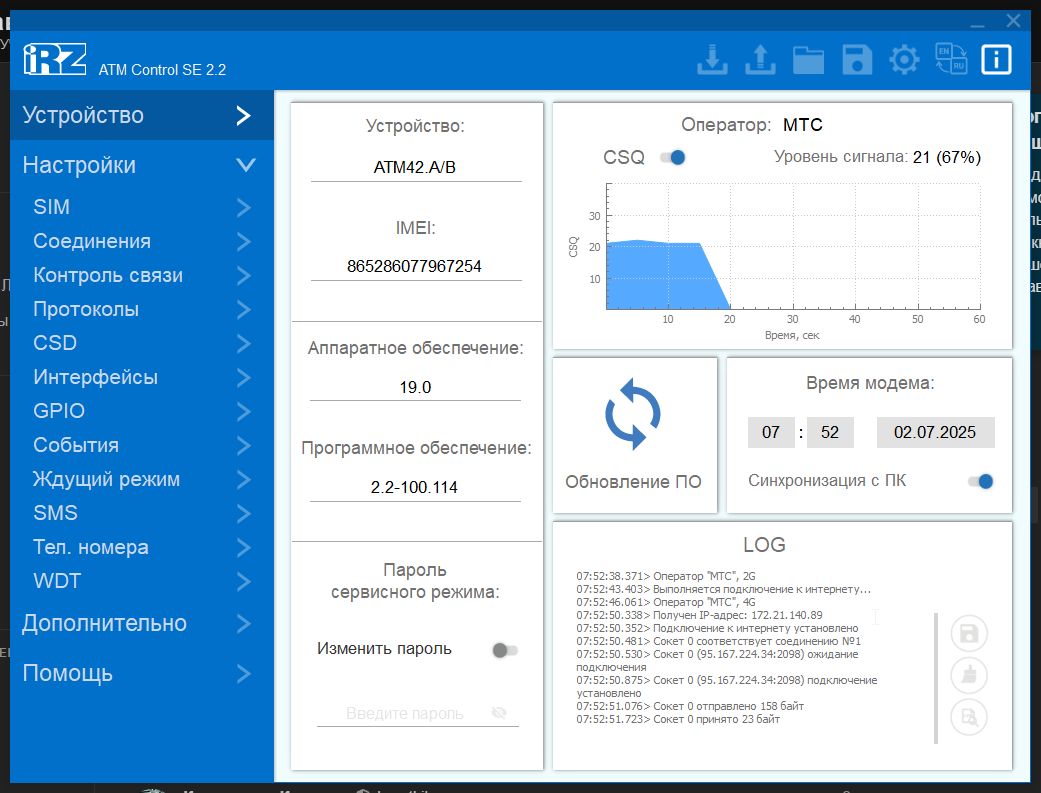Click the IMEI value 865286077967254
Screen dimensions: 1041x793
pos(414,266)
